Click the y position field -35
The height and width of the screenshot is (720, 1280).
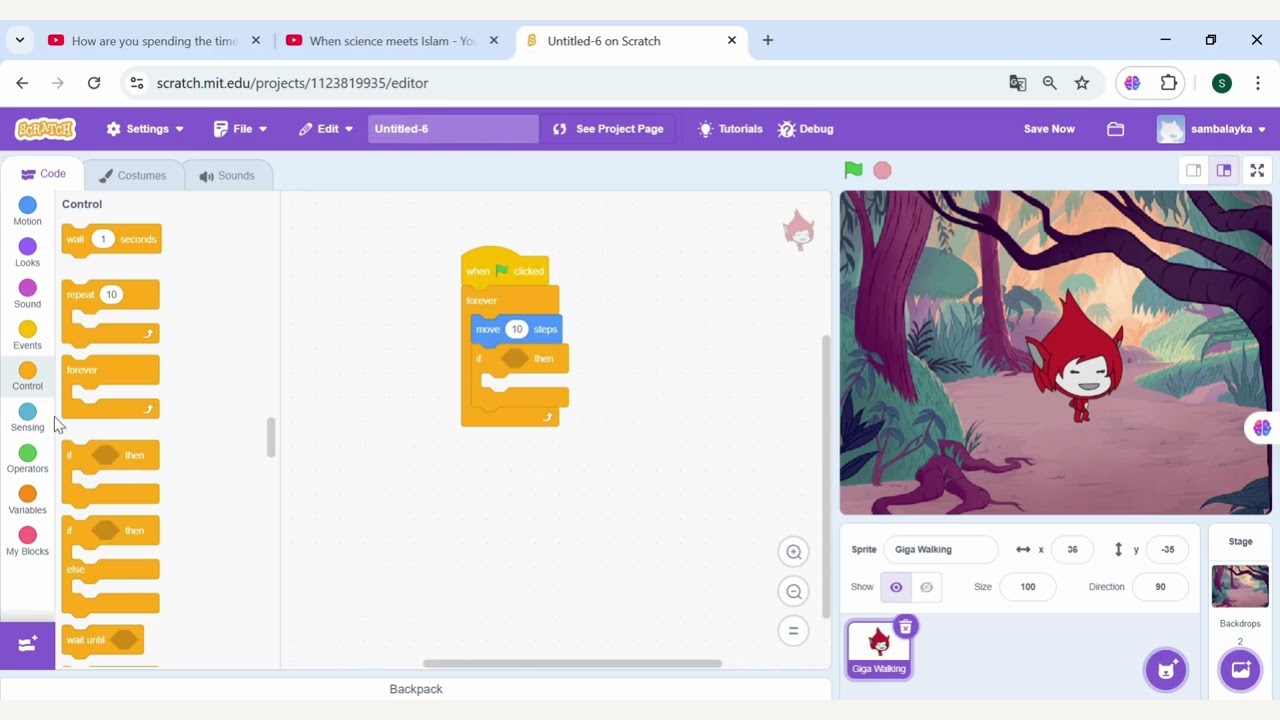pos(1167,549)
